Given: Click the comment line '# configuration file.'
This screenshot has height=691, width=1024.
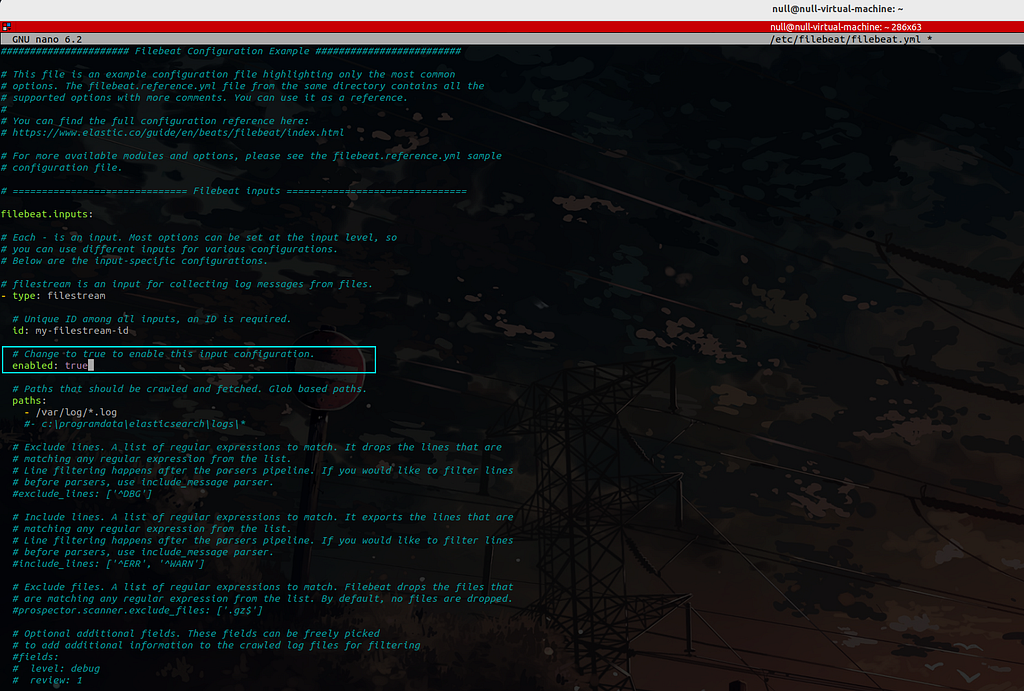Looking at the screenshot, I should 61,168.
